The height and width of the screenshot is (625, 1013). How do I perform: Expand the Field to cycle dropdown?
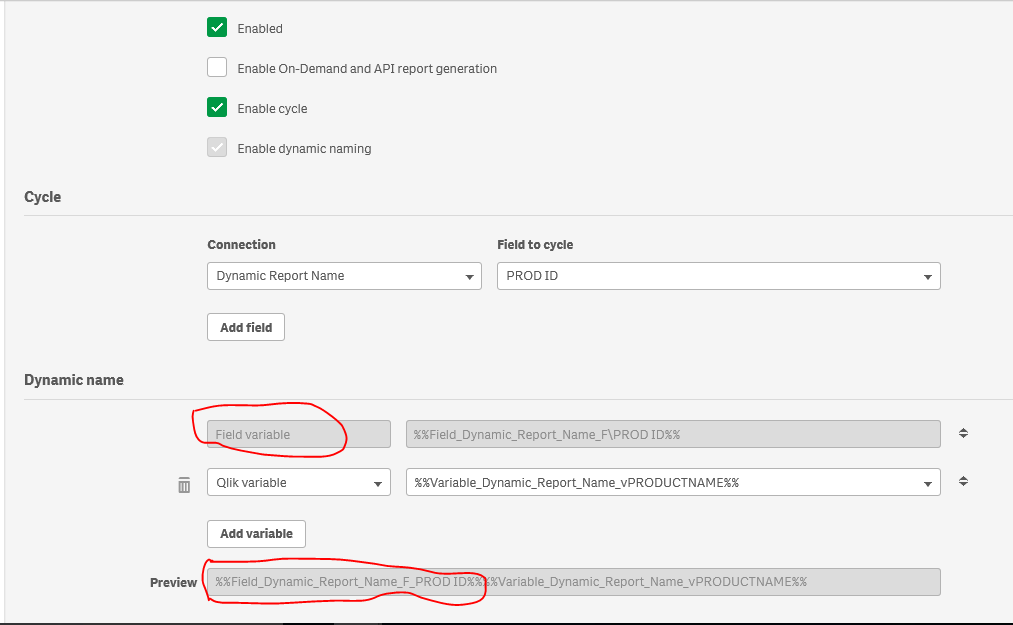pos(718,276)
